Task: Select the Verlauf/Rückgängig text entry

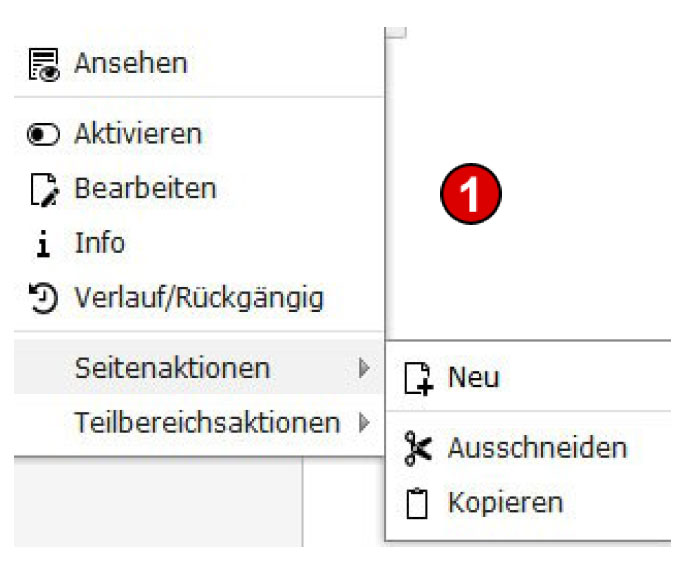Action: [x=199, y=298]
